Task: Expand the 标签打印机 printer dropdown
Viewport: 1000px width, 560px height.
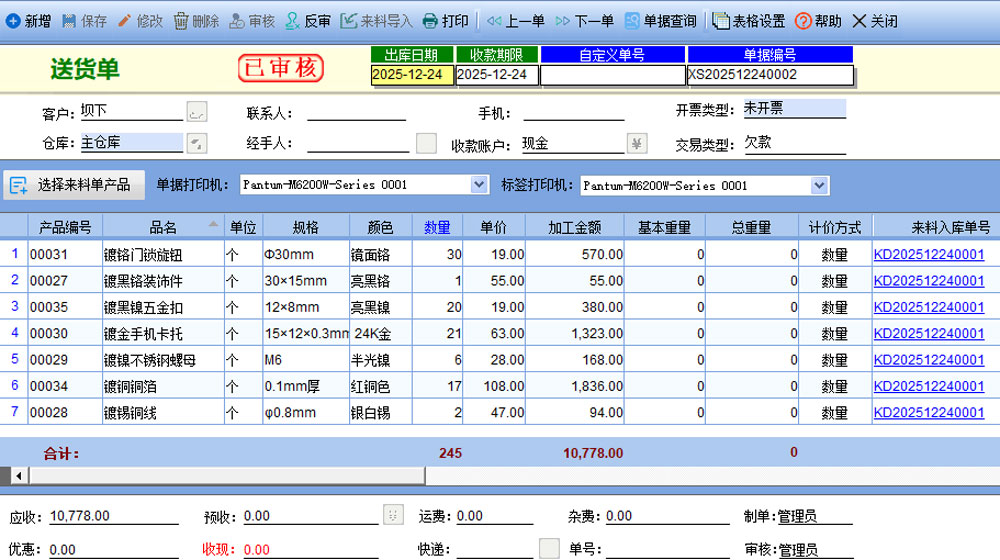Action: (819, 185)
